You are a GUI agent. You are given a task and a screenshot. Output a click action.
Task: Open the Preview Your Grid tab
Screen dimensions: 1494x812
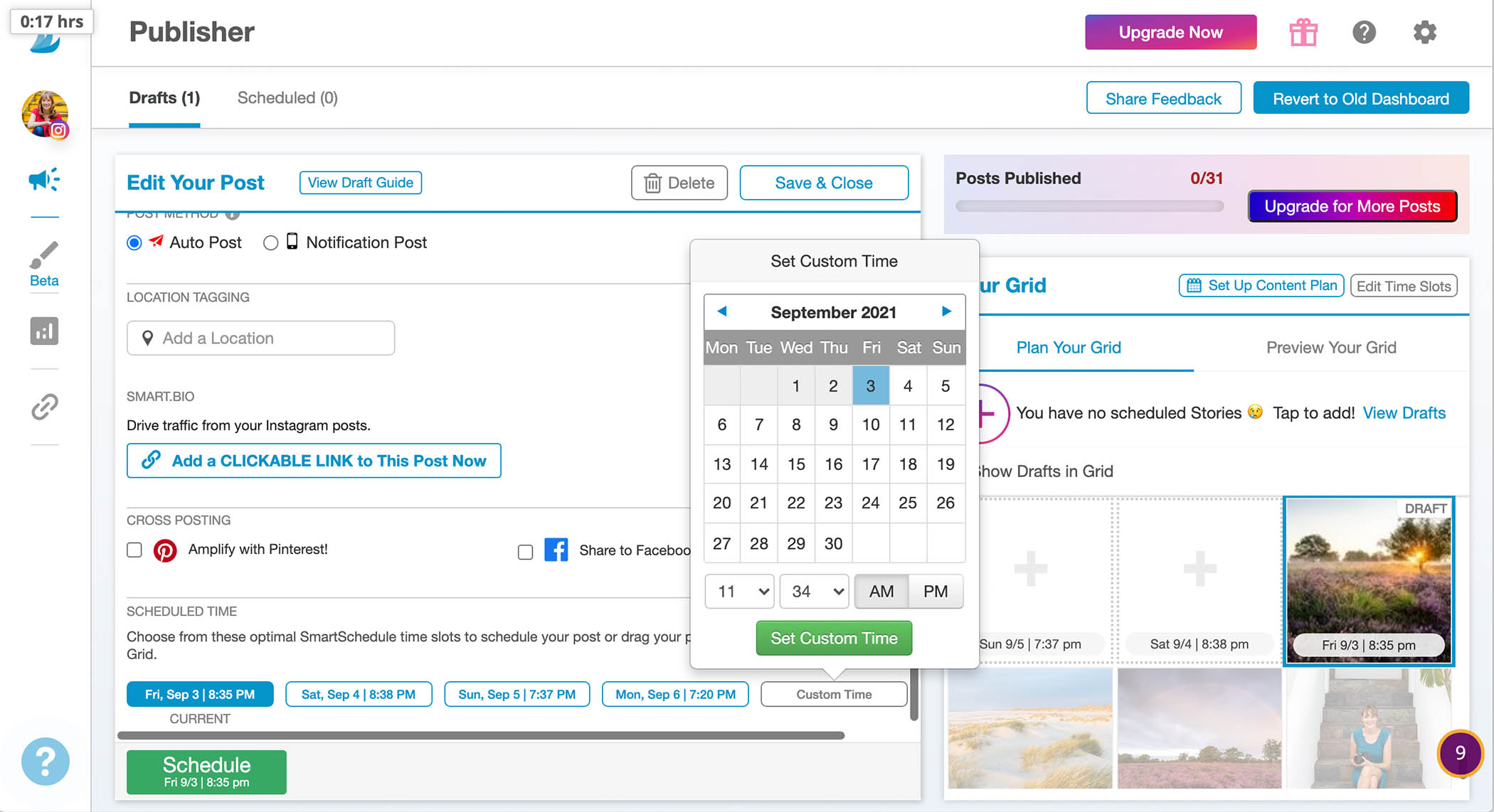click(1331, 348)
